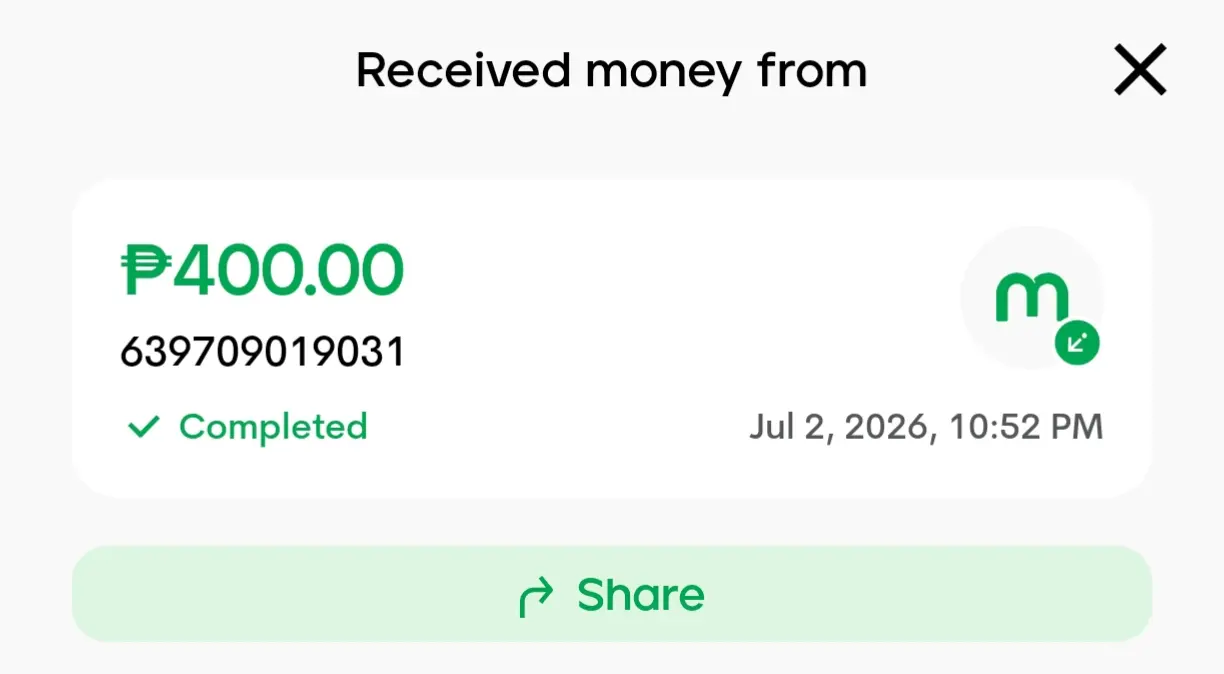This screenshot has width=1224, height=674.
Task: Click the "money from" part of the title
Action: click(x=726, y=72)
